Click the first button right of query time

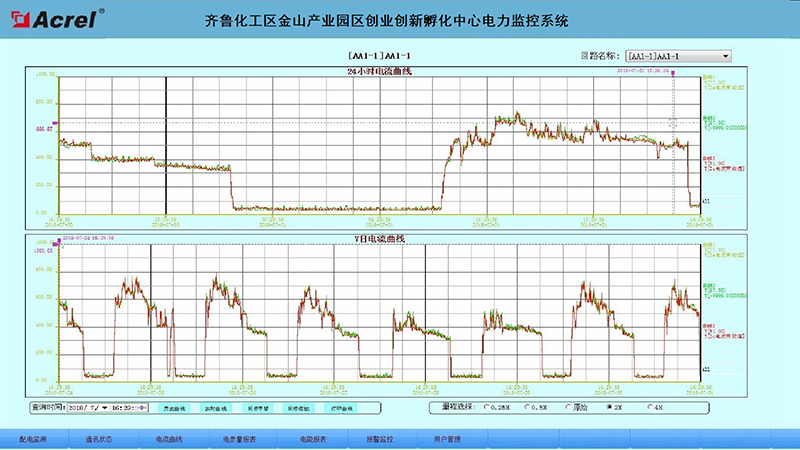point(175,408)
